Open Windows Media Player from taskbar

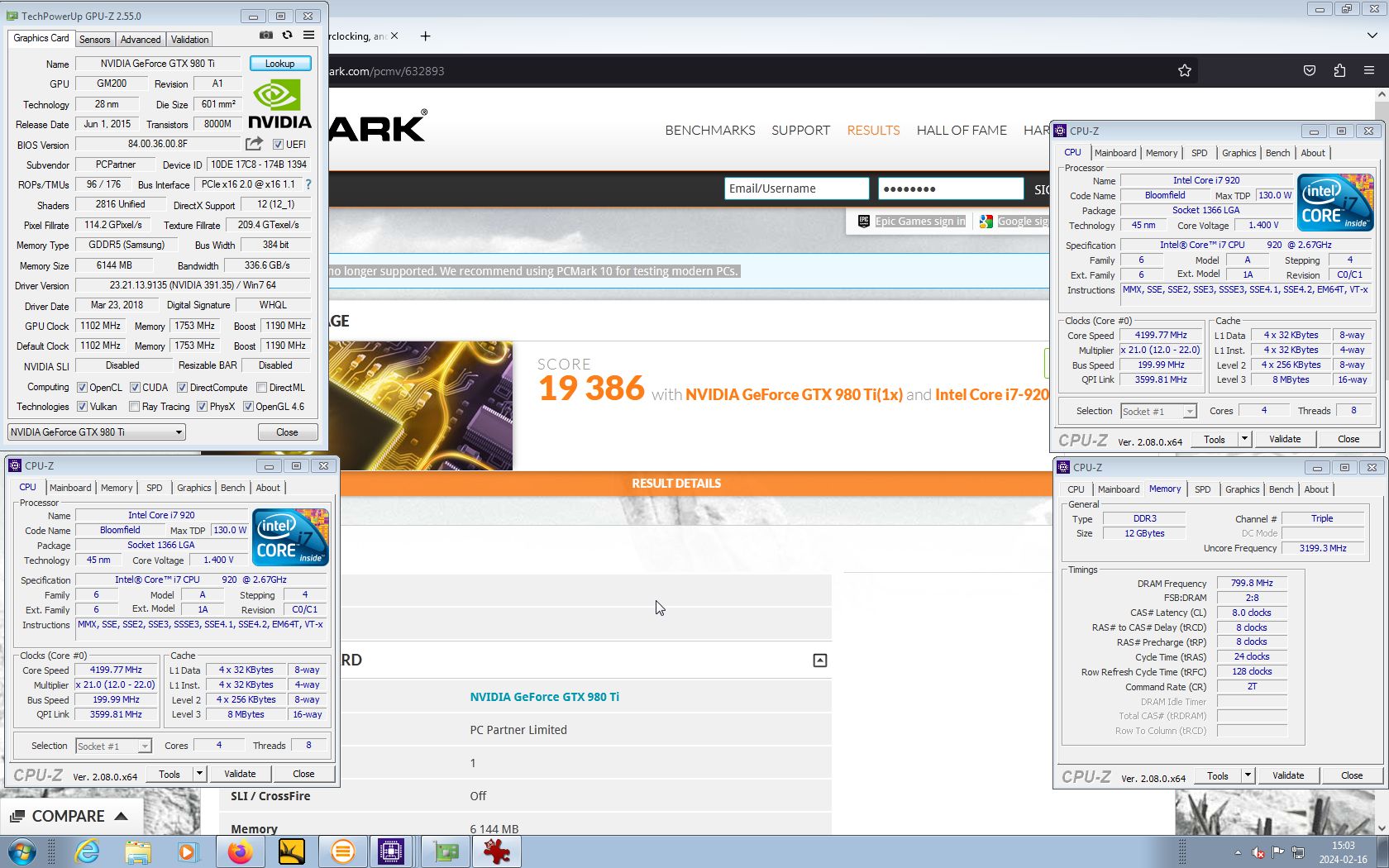click(x=189, y=851)
